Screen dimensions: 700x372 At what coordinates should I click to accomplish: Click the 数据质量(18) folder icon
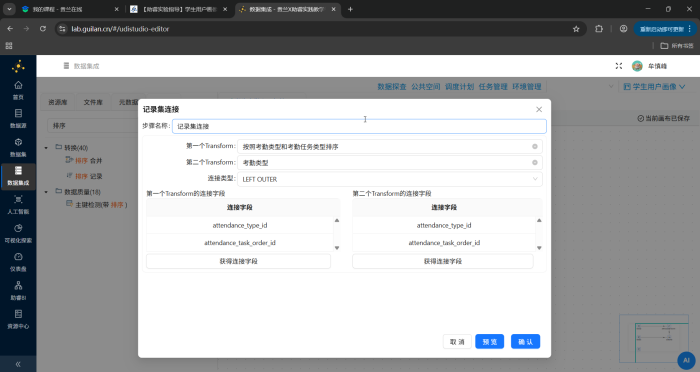tap(58, 191)
